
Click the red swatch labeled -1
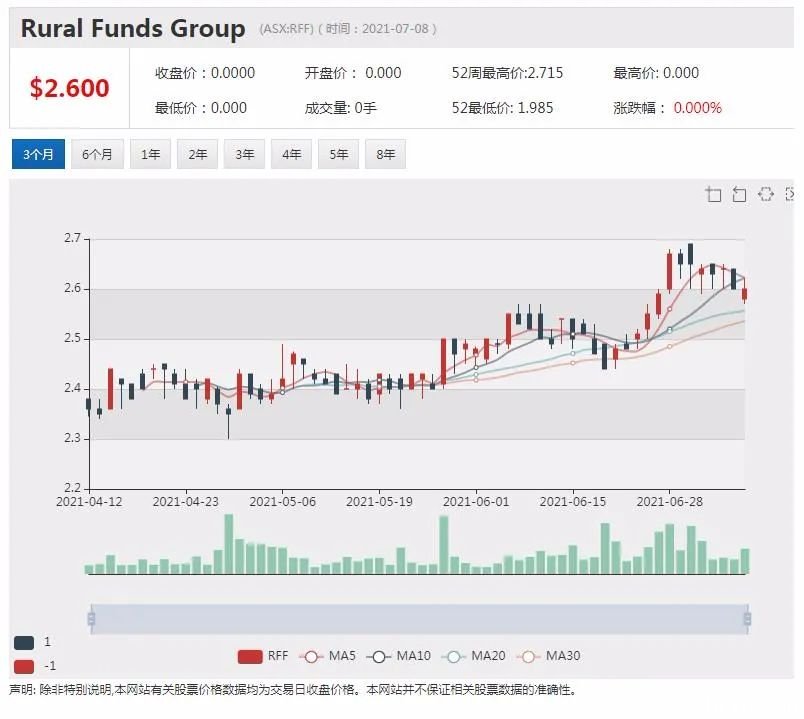[x=24, y=666]
